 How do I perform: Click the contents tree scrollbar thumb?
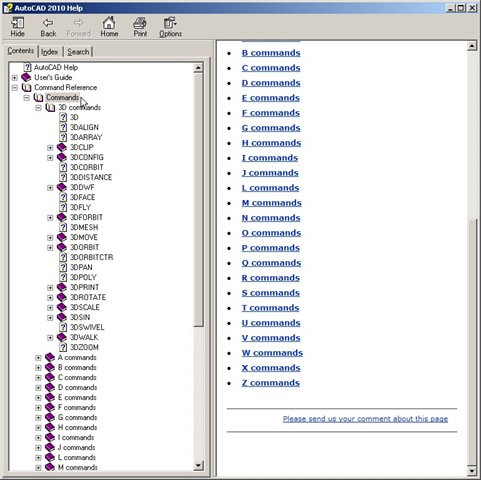click(x=198, y=200)
